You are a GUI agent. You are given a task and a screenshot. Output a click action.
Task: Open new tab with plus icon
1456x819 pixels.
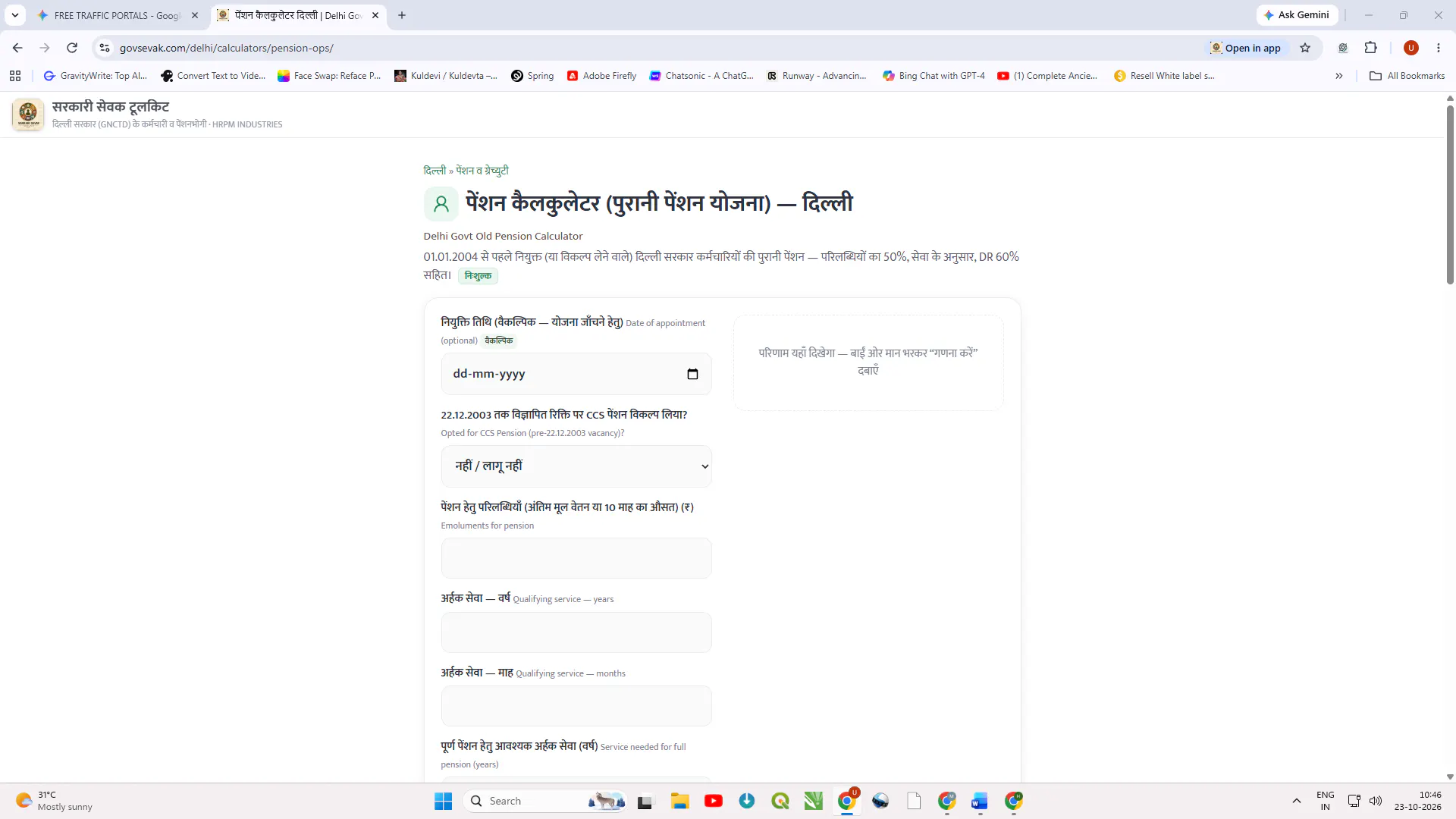(x=402, y=15)
